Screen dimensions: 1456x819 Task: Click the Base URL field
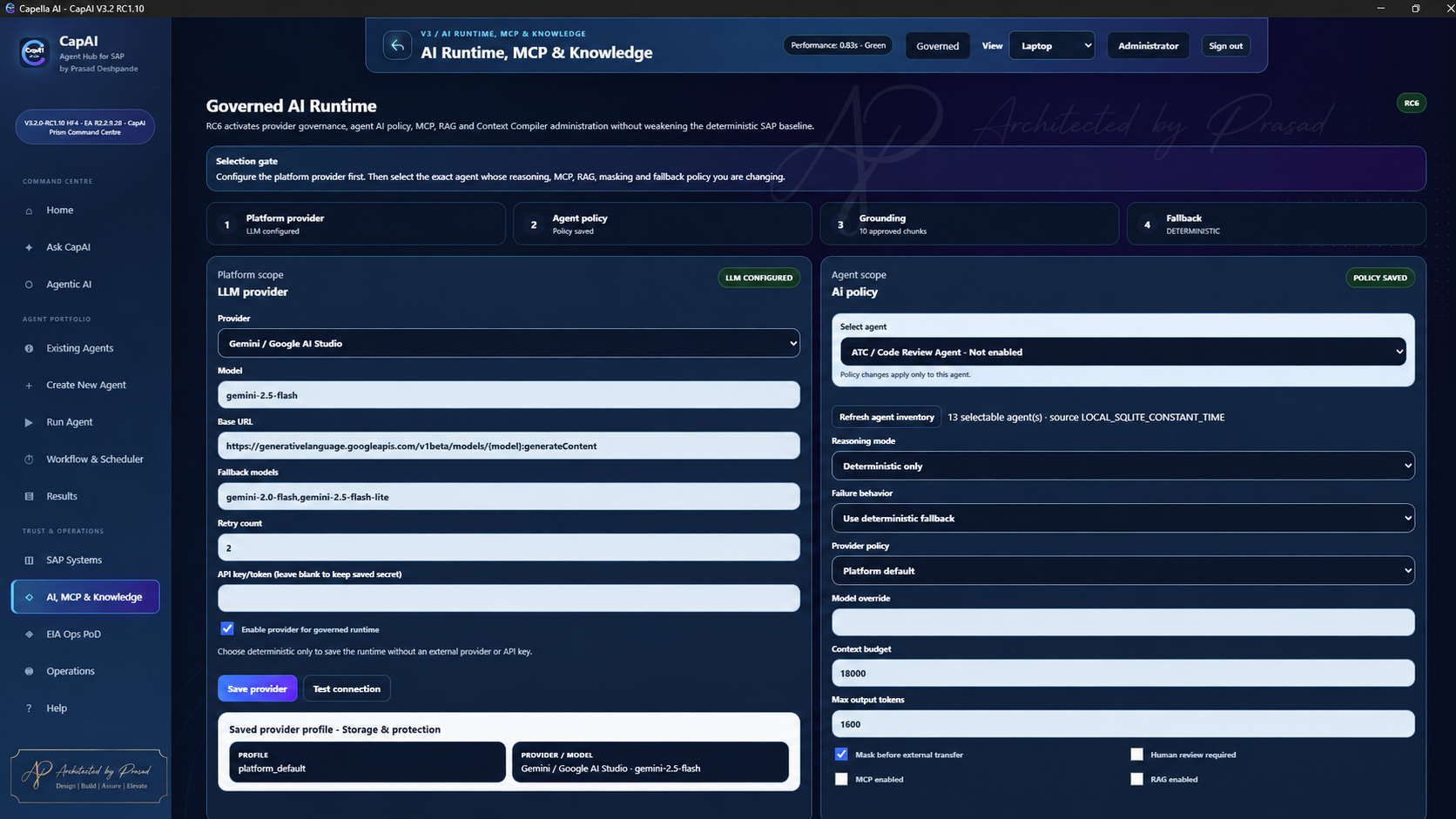509,446
